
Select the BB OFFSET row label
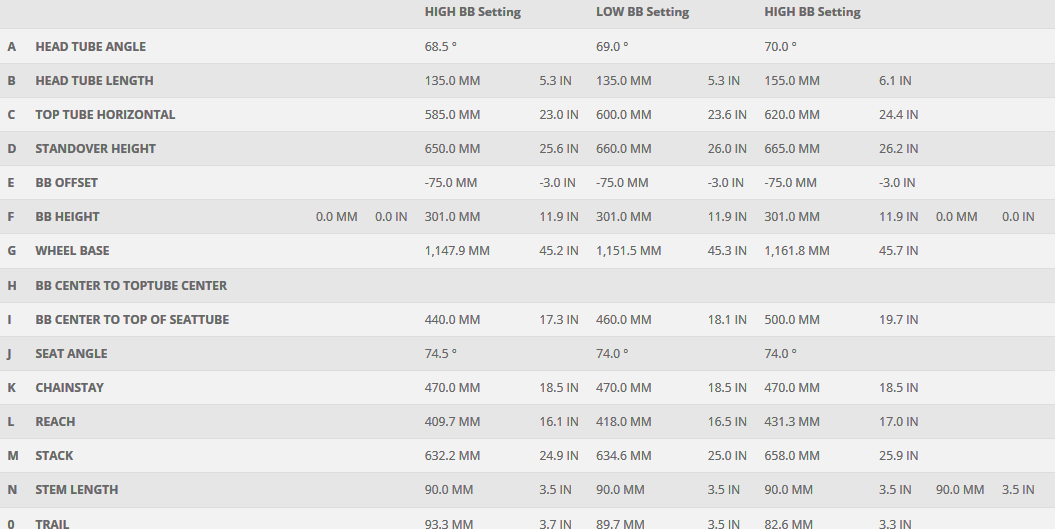66,183
